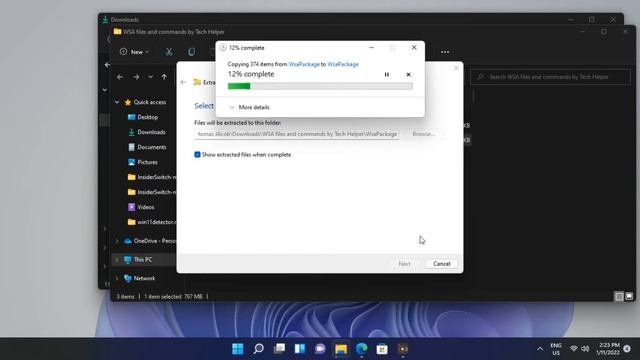This screenshot has width=640, height=360.
Task: Select OneDrive - Personal in the sidebar
Action: coord(150,241)
